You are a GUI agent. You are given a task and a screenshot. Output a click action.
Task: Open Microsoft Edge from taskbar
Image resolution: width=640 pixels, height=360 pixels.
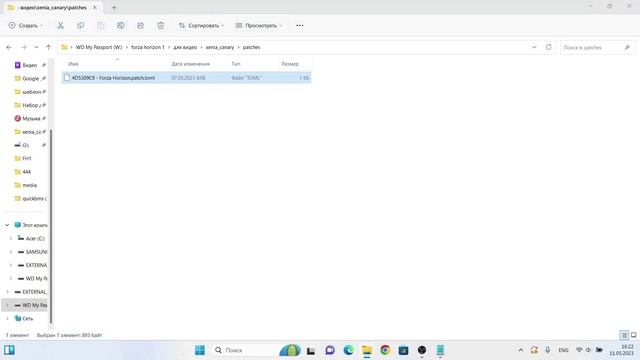(348, 350)
